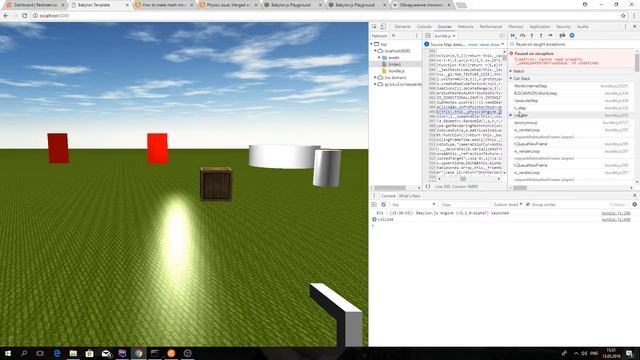
Task: Go back in Chrome
Action: click(6, 16)
